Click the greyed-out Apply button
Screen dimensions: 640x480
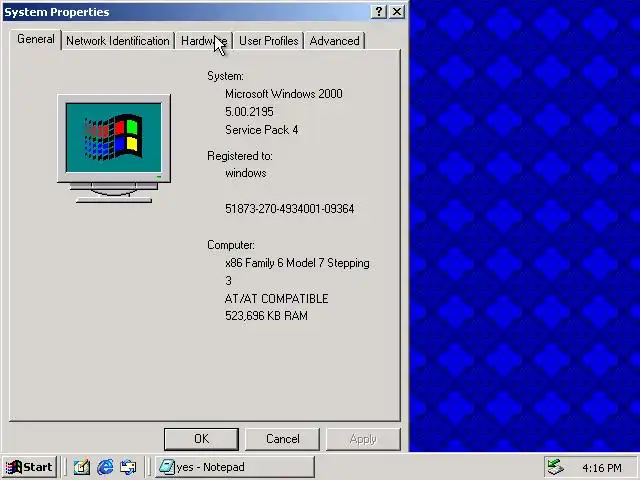[x=363, y=439]
